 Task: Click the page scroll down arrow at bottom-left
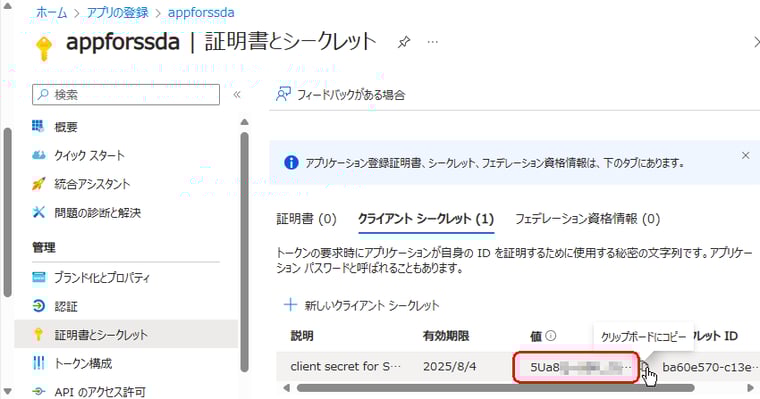coord(7,392)
